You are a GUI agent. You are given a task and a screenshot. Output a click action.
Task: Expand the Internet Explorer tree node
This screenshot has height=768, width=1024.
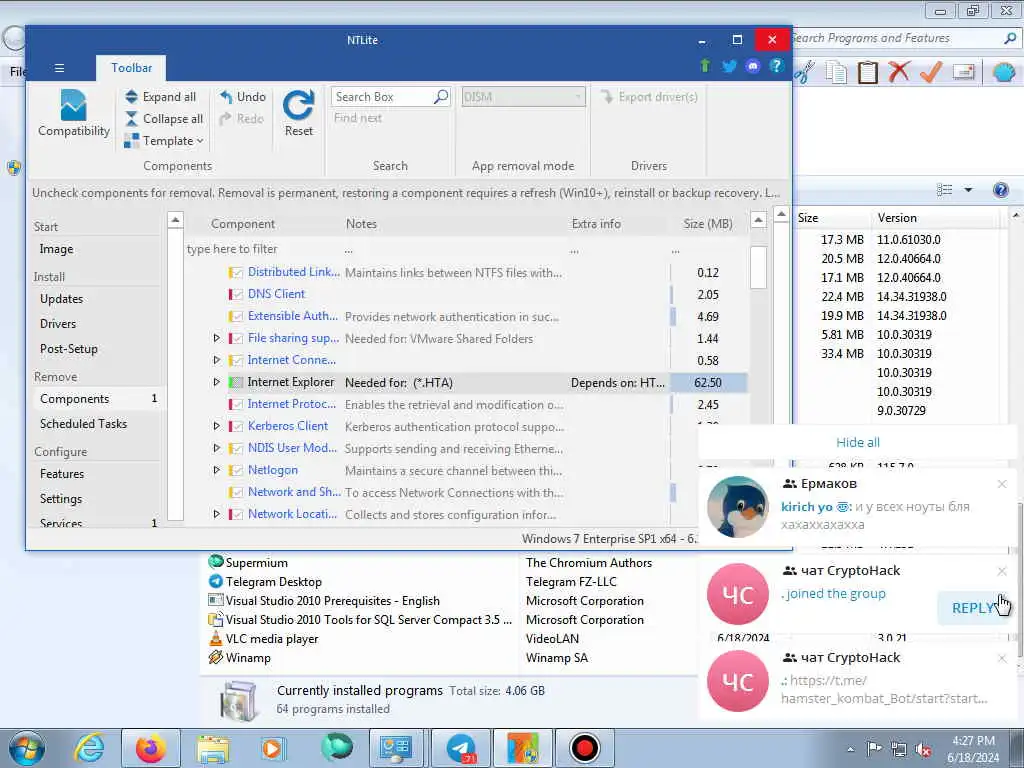click(x=216, y=382)
